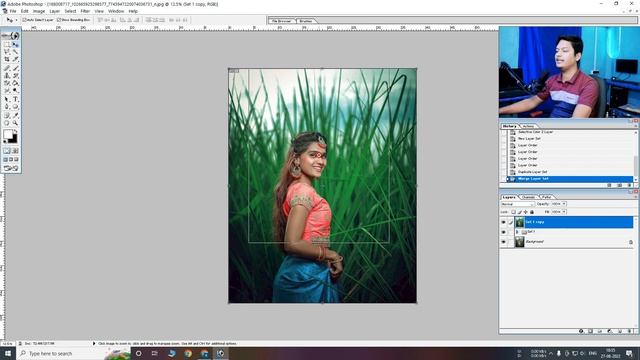Toggle lock transparent pixels

513,212
